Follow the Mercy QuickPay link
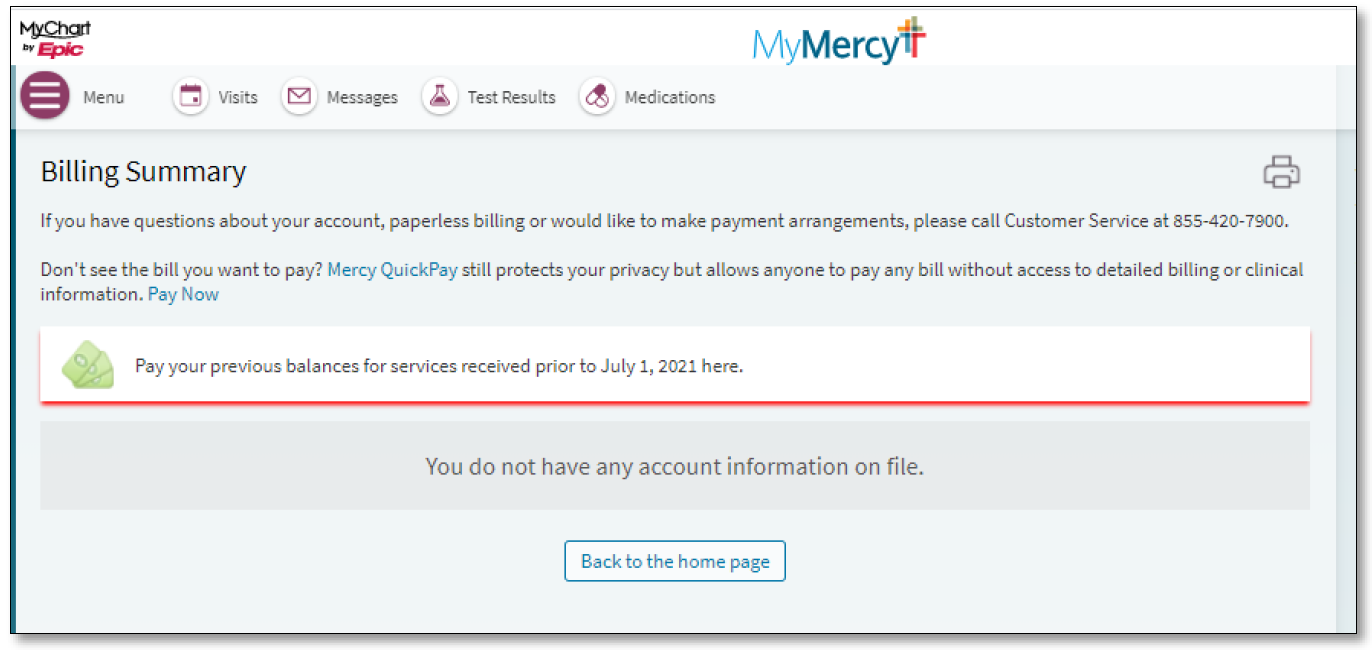The image size is (1372, 650). [x=392, y=270]
